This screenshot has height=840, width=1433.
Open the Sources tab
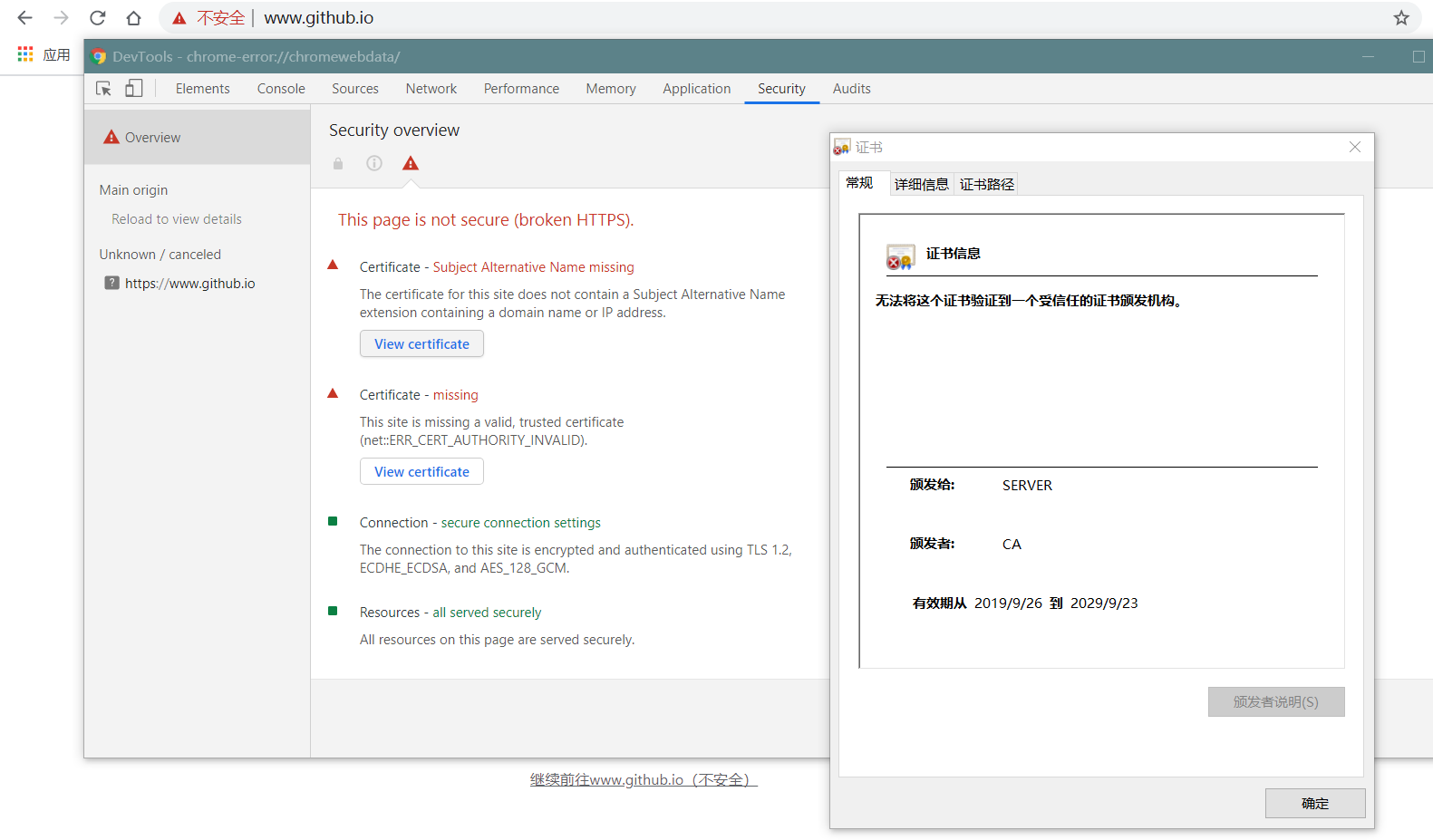[355, 89]
